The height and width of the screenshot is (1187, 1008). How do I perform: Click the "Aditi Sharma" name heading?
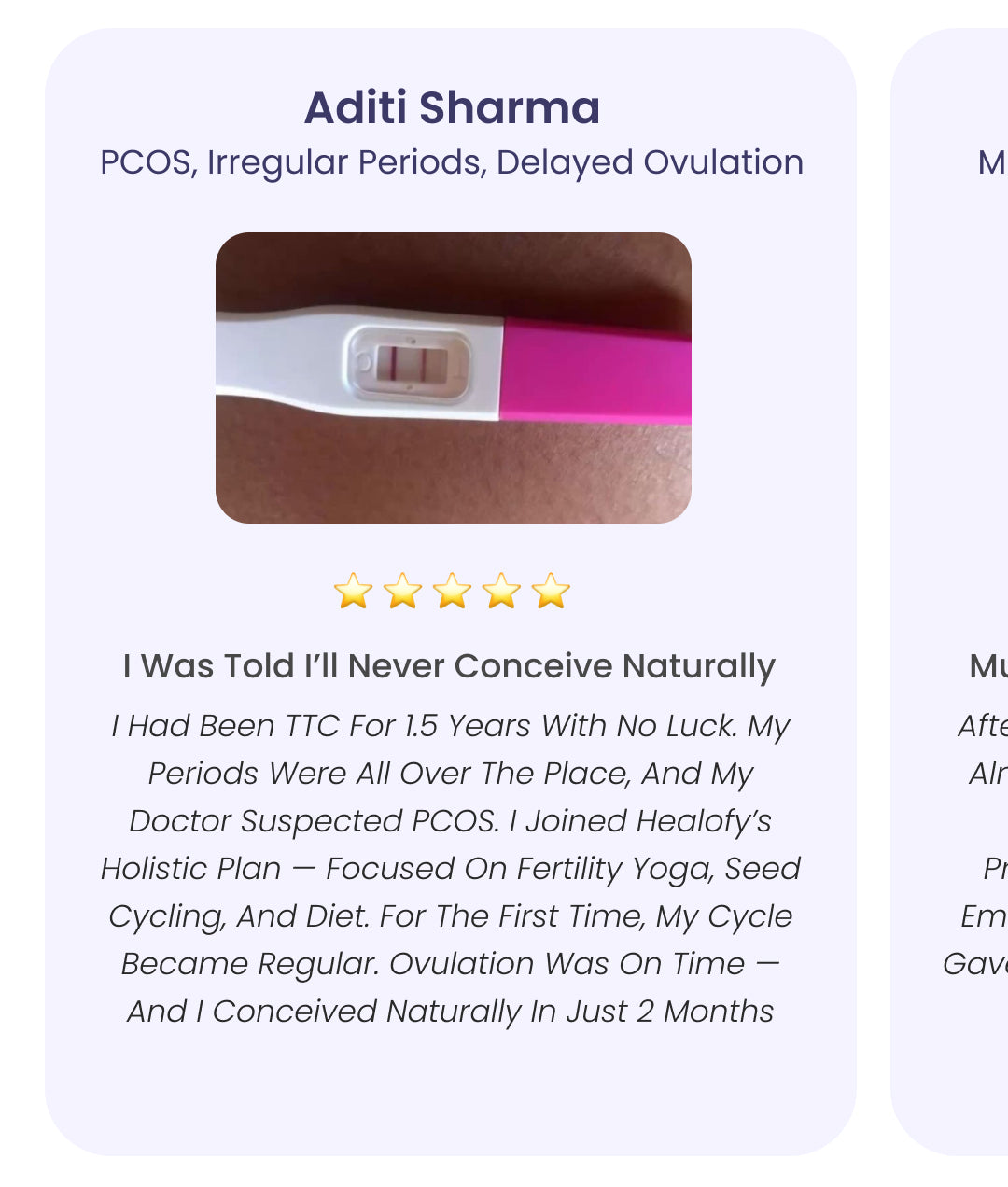point(452,107)
